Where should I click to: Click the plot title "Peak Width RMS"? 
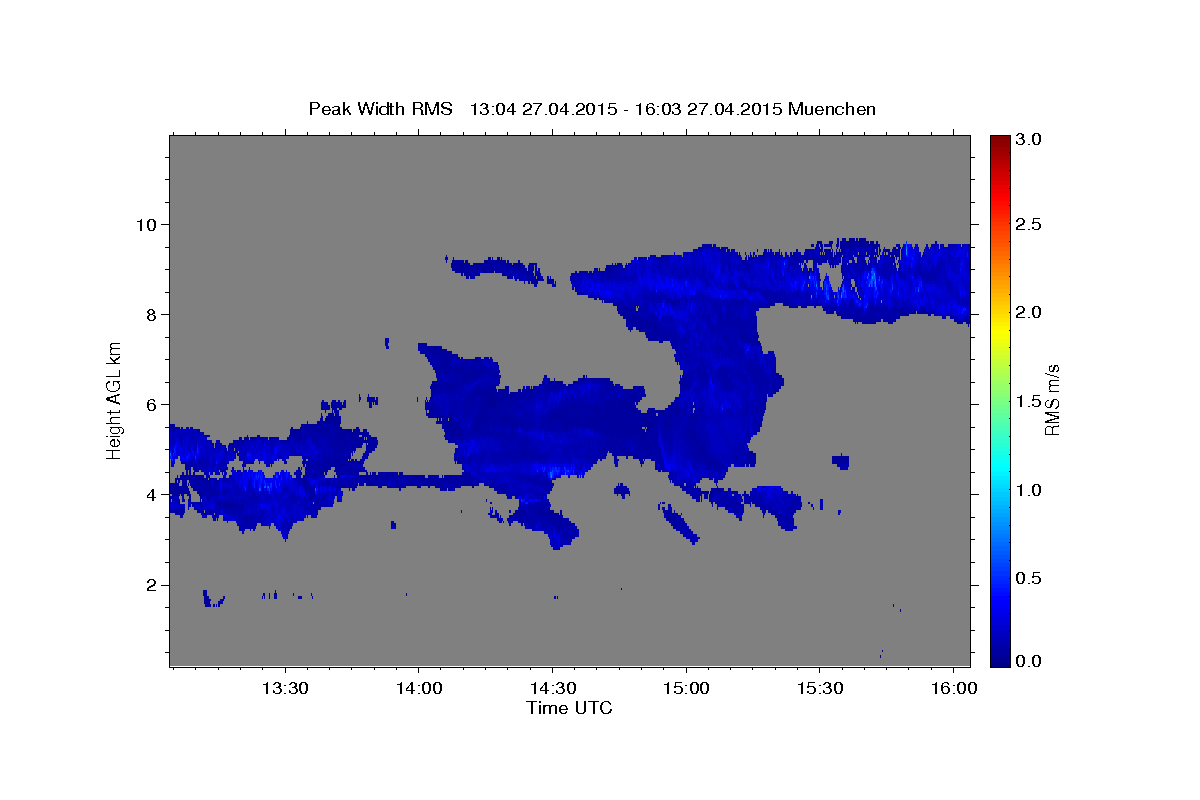[x=380, y=109]
